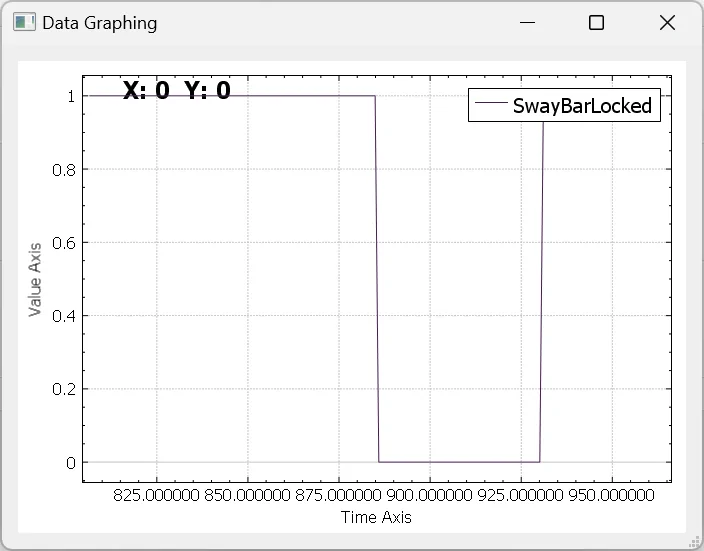This screenshot has height=551, width=704.
Task: Click the Value Axis label
Action: pos(35,279)
